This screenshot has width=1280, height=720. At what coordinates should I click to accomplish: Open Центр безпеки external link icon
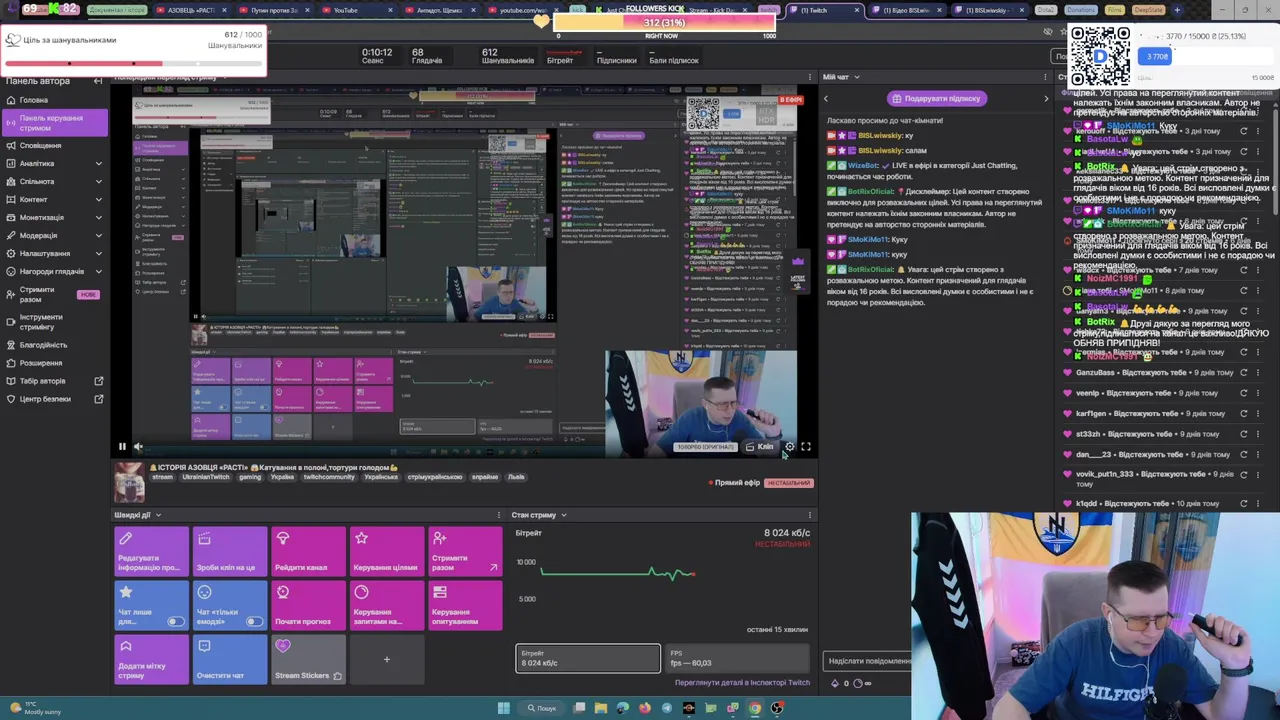[98, 399]
